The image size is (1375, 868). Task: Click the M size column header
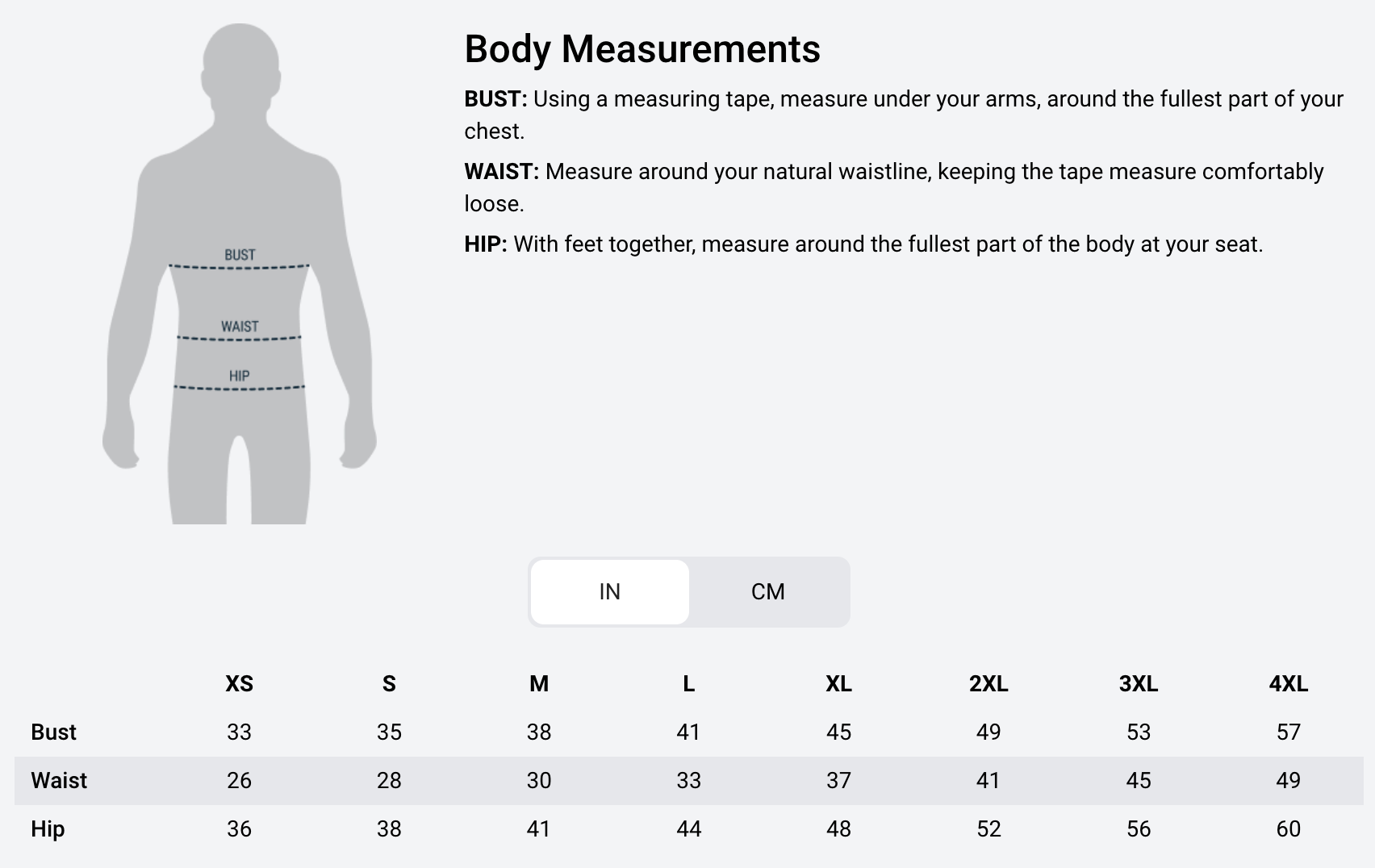539,684
